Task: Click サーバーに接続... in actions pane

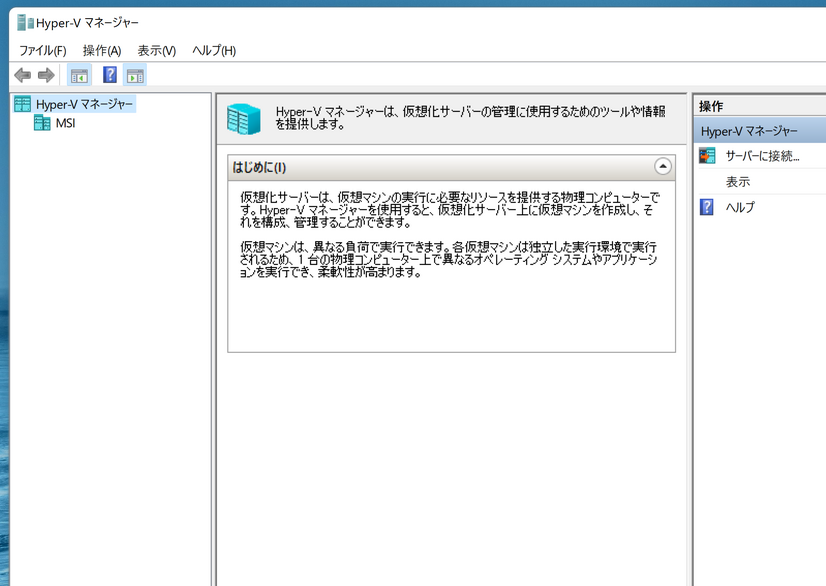Action: [x=762, y=156]
